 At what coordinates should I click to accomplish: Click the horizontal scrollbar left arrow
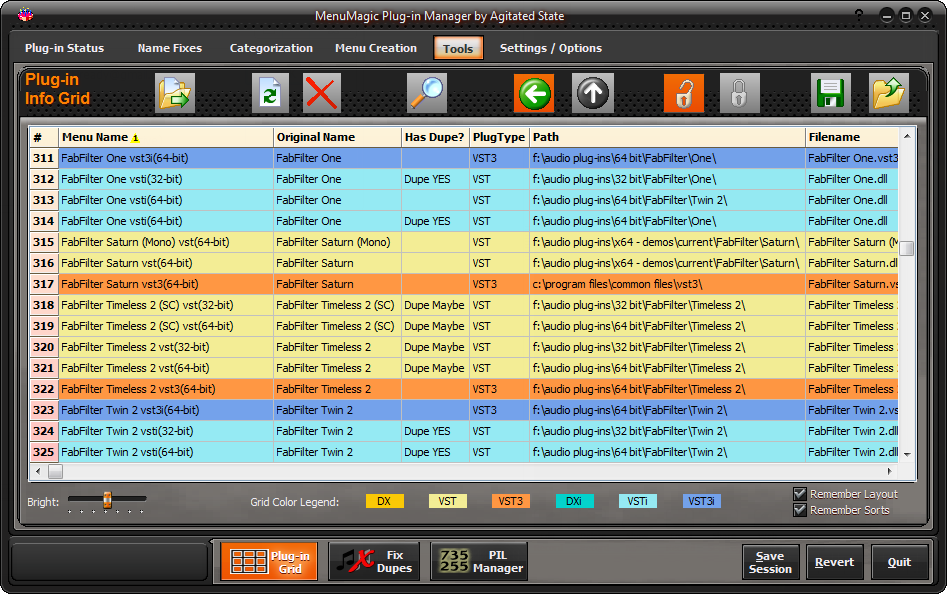click(38, 471)
